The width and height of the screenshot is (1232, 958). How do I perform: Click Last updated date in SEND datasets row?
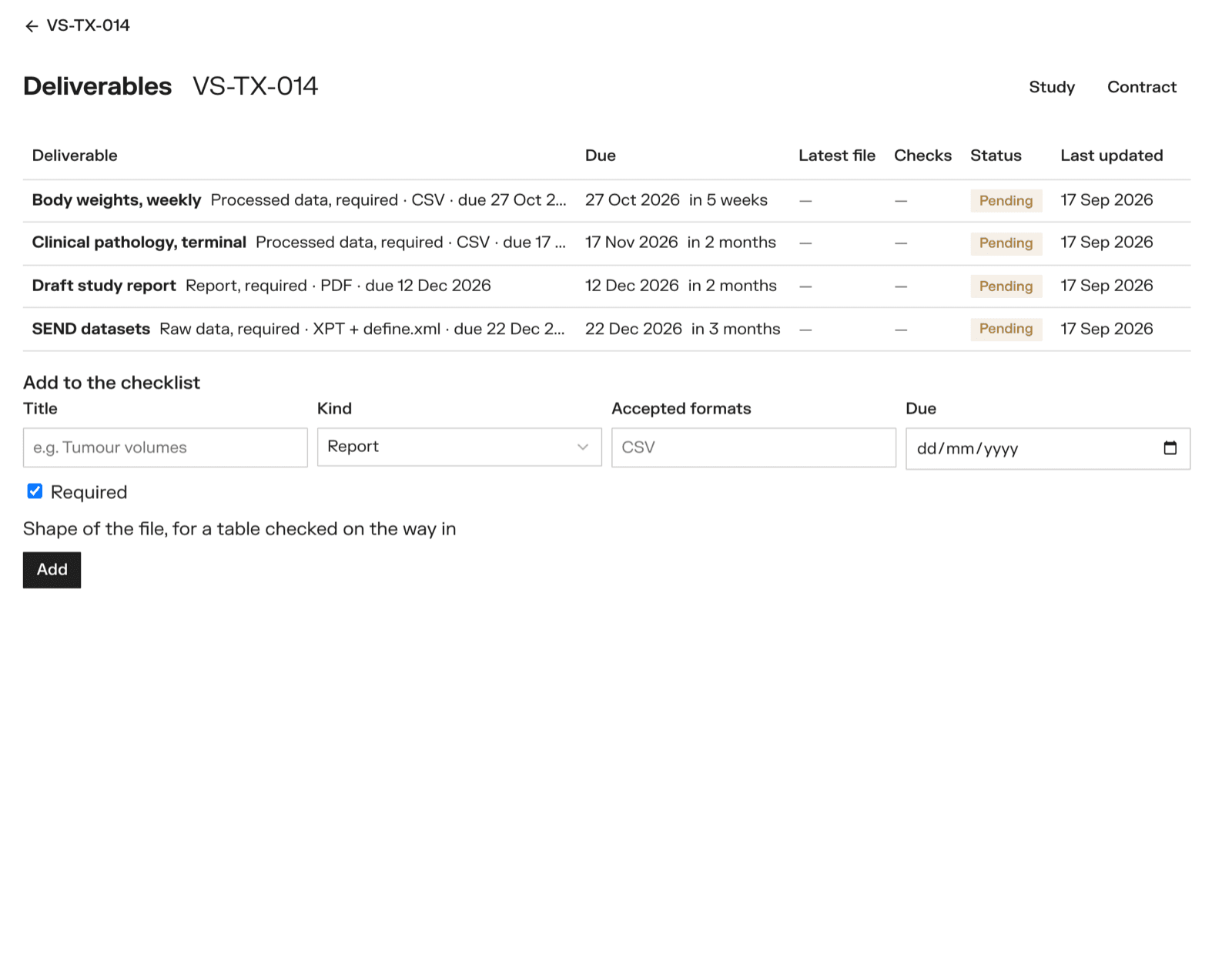click(1106, 329)
